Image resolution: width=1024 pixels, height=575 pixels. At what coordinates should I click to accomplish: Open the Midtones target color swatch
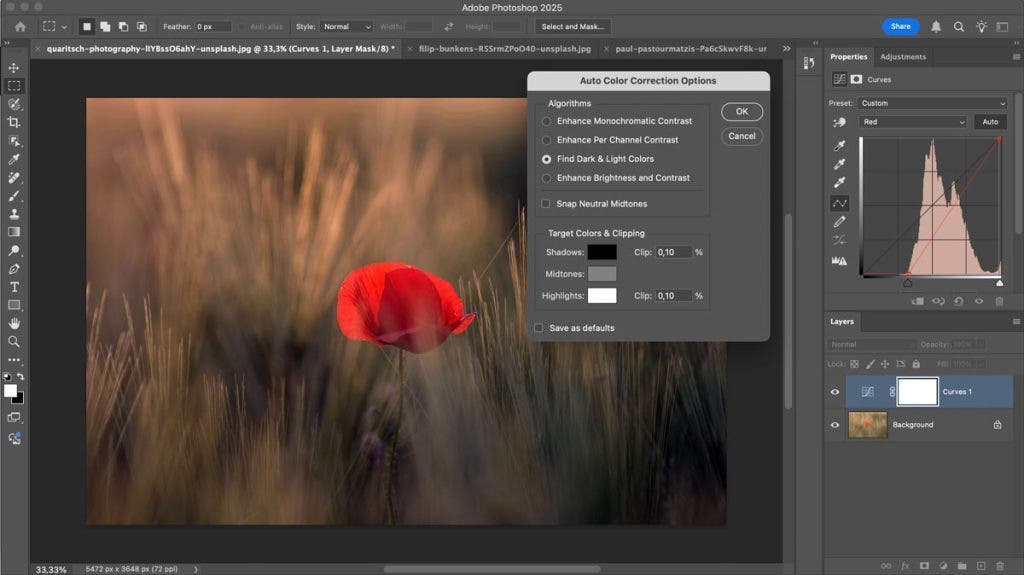click(x=601, y=274)
